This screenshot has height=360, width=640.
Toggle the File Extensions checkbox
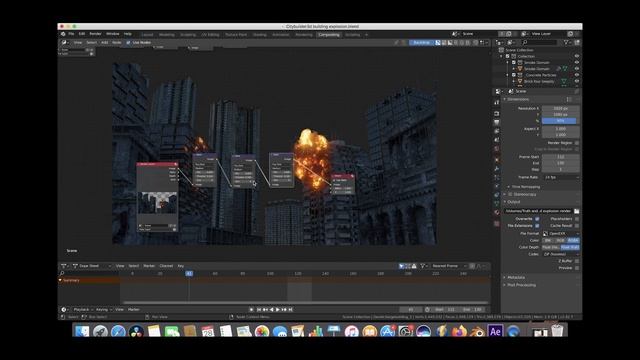point(537,226)
